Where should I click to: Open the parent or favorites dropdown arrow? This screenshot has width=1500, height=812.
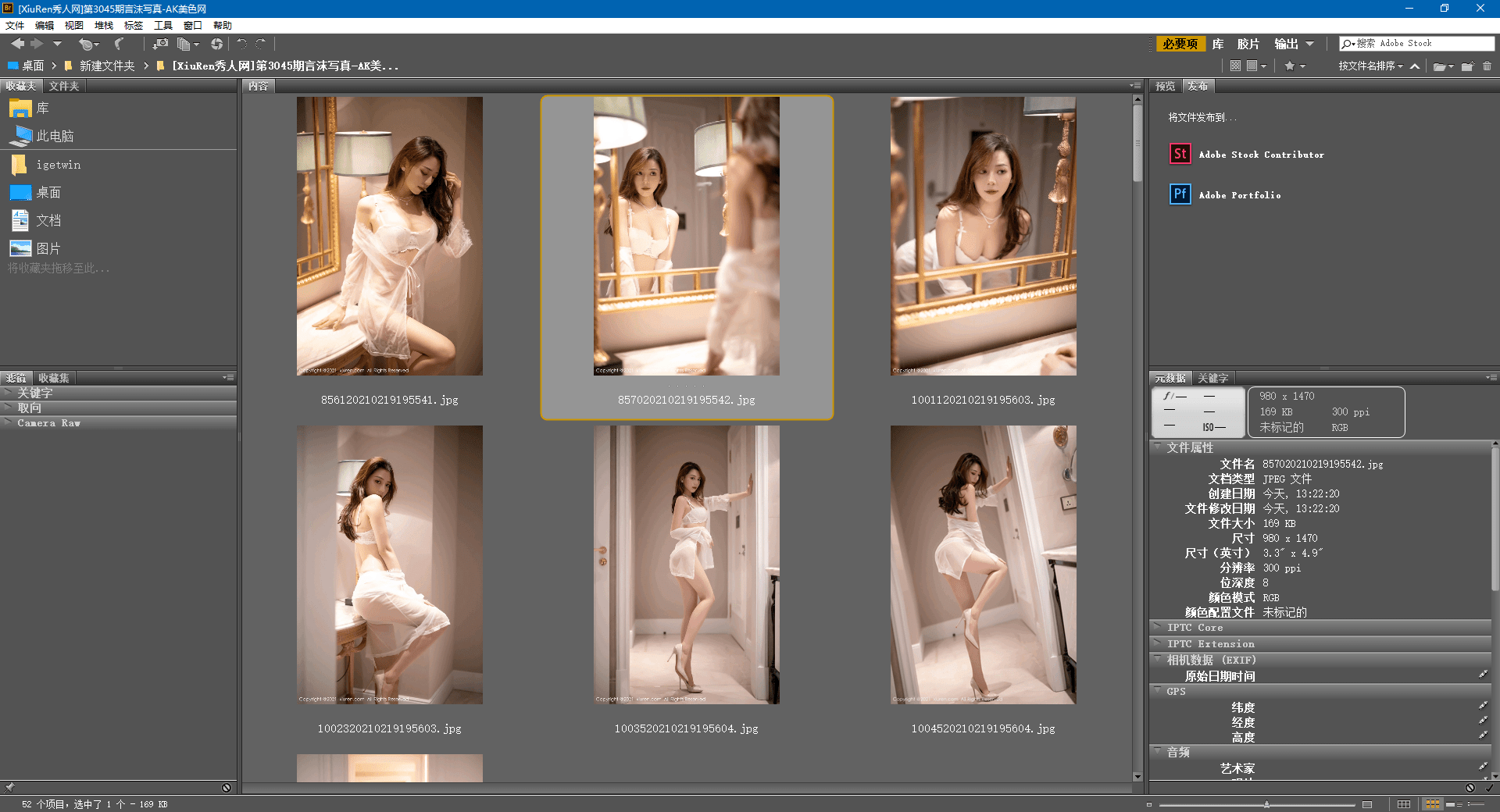[57, 44]
